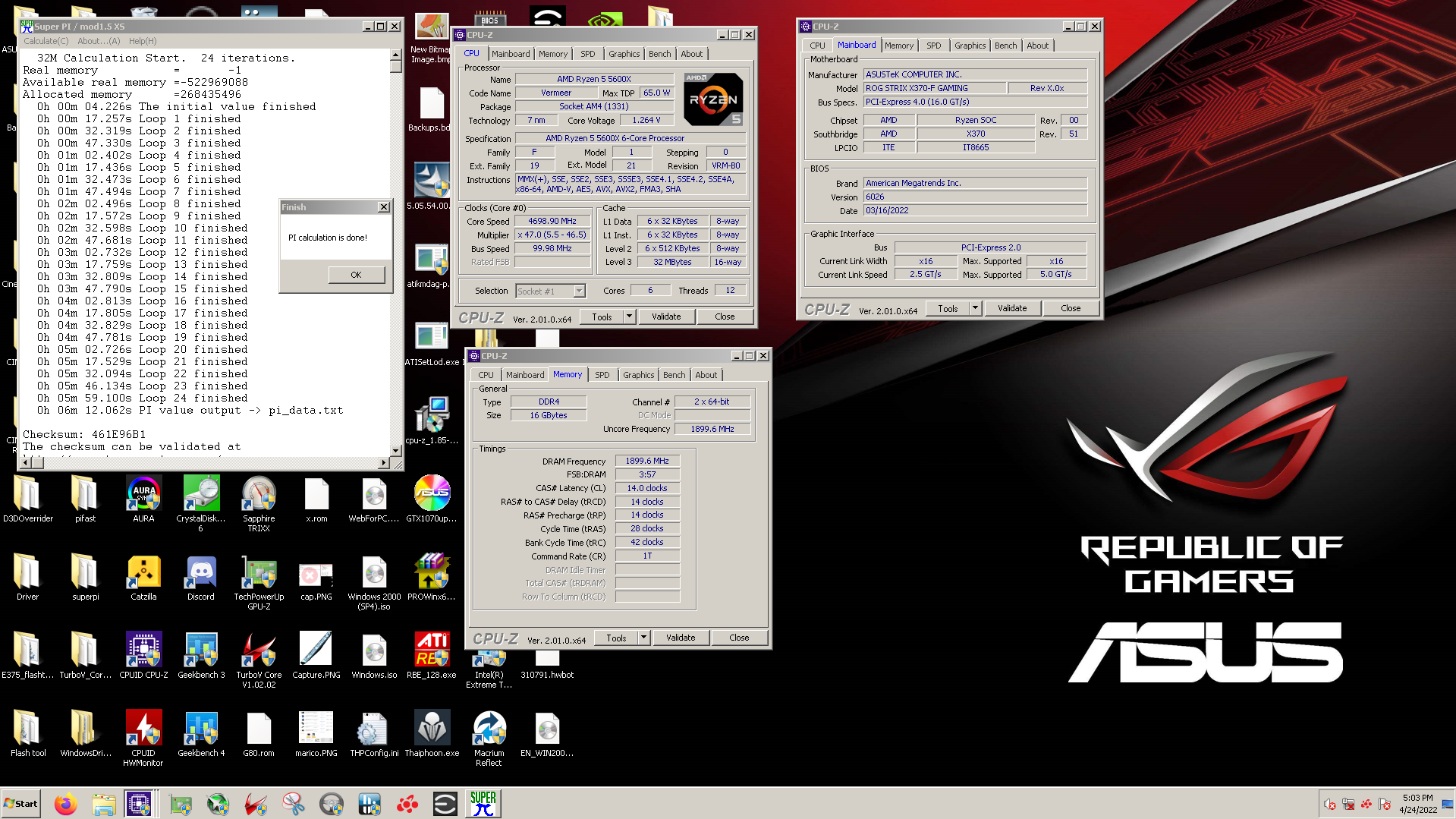Open the Discord desktop shortcut

pos(201,578)
